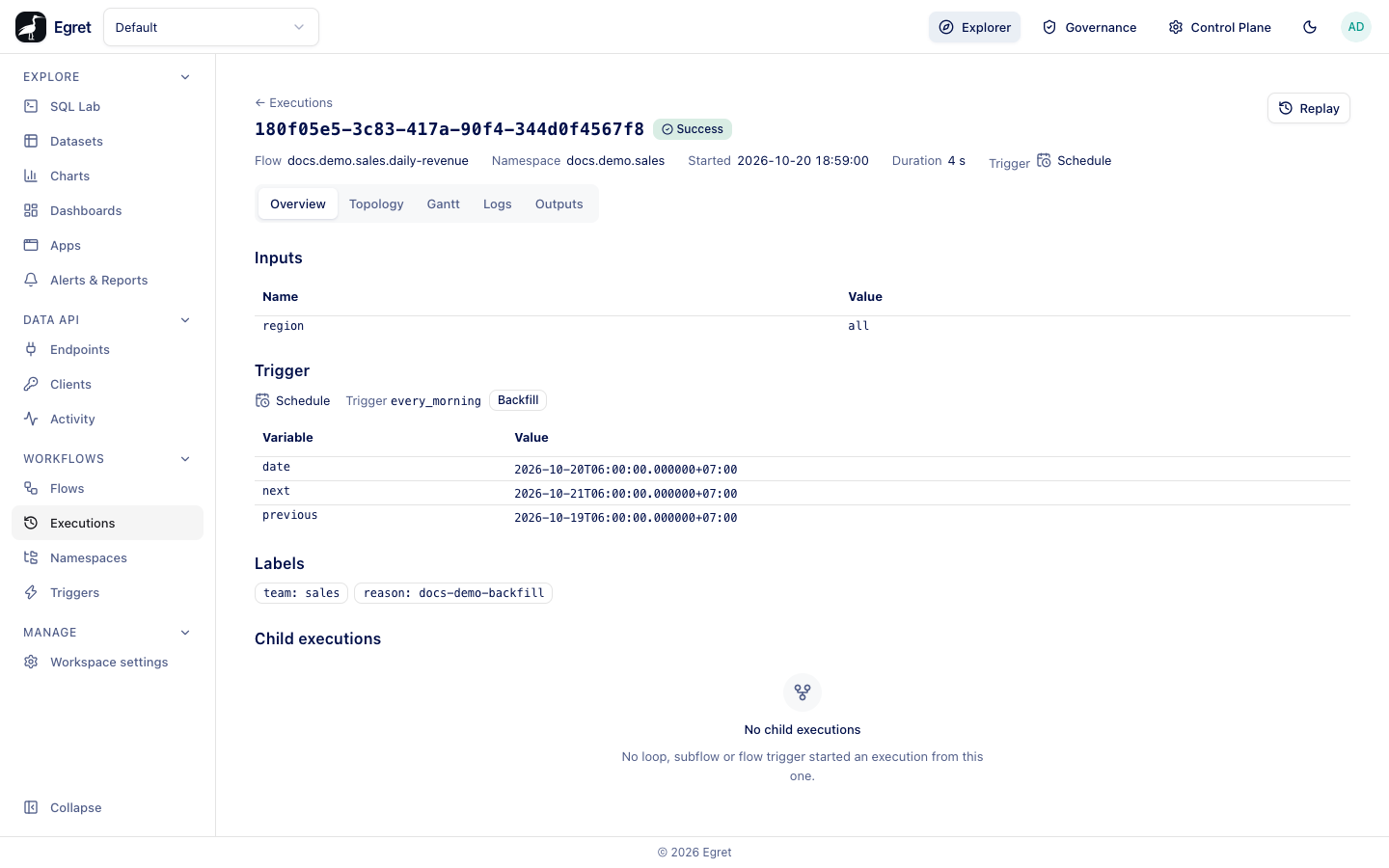Toggle dark mode moon icon

1310,27
